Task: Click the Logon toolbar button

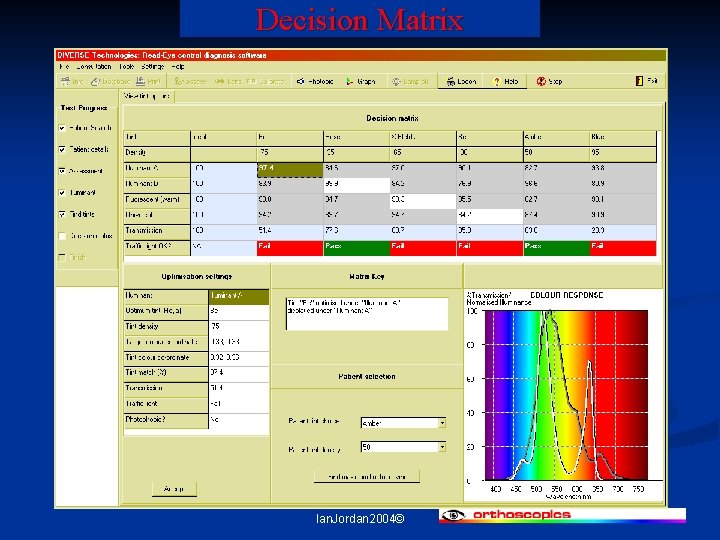Action: (x=461, y=81)
